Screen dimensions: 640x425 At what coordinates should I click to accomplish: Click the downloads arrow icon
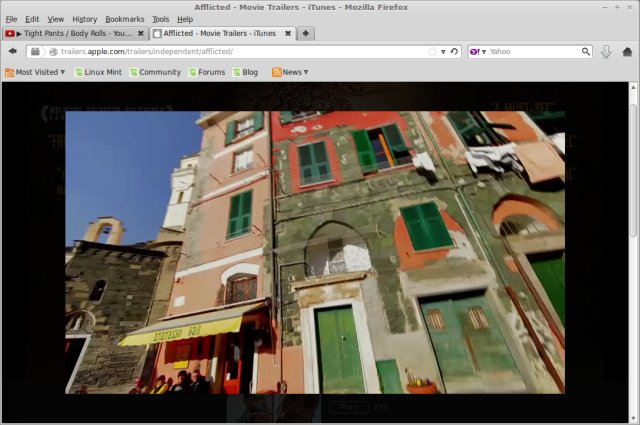point(606,51)
